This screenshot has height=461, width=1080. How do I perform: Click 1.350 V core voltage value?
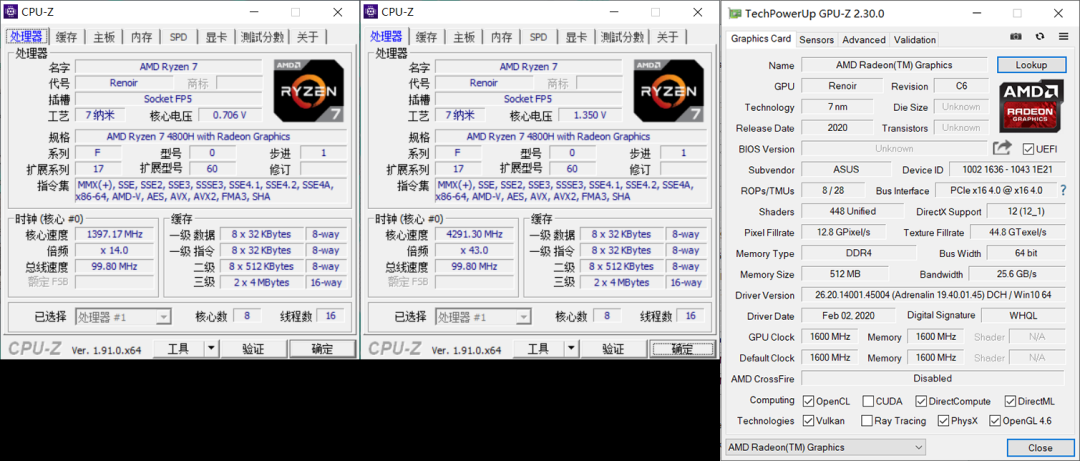point(590,115)
